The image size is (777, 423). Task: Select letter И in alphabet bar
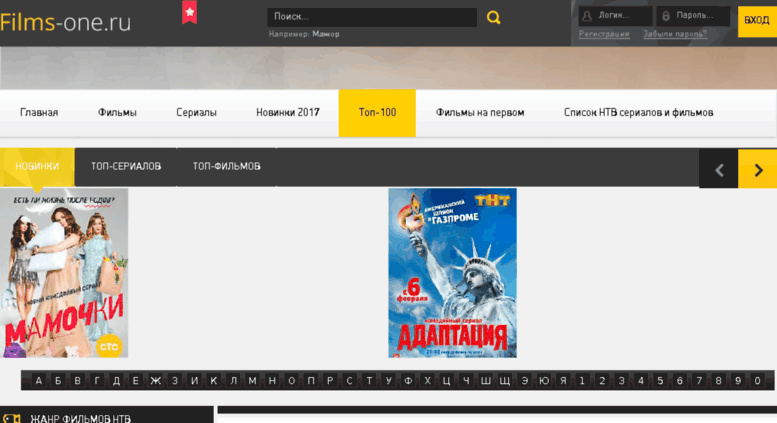point(194,380)
